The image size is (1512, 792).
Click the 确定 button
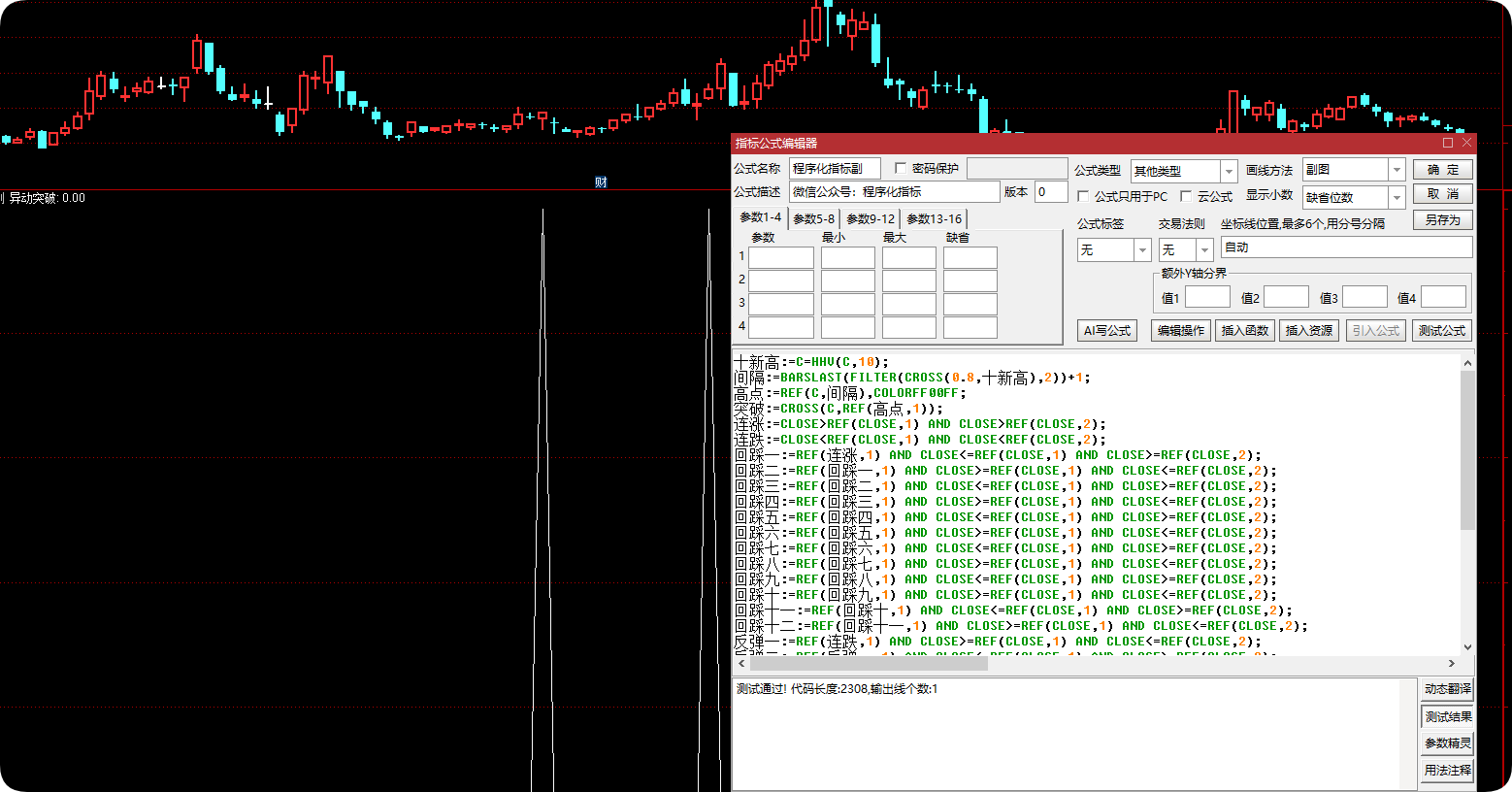coord(1442,169)
